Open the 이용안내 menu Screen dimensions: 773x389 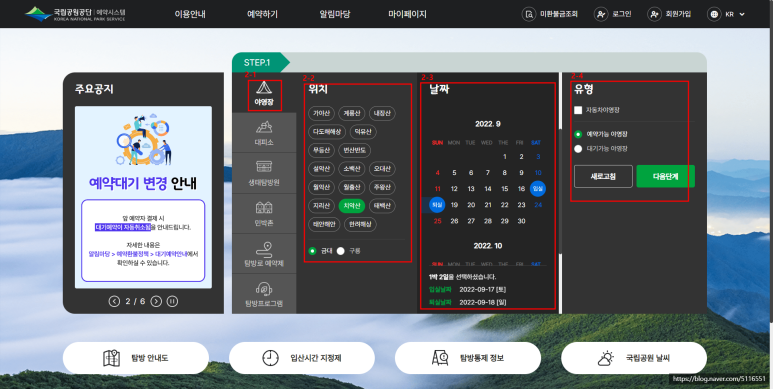[x=190, y=14]
